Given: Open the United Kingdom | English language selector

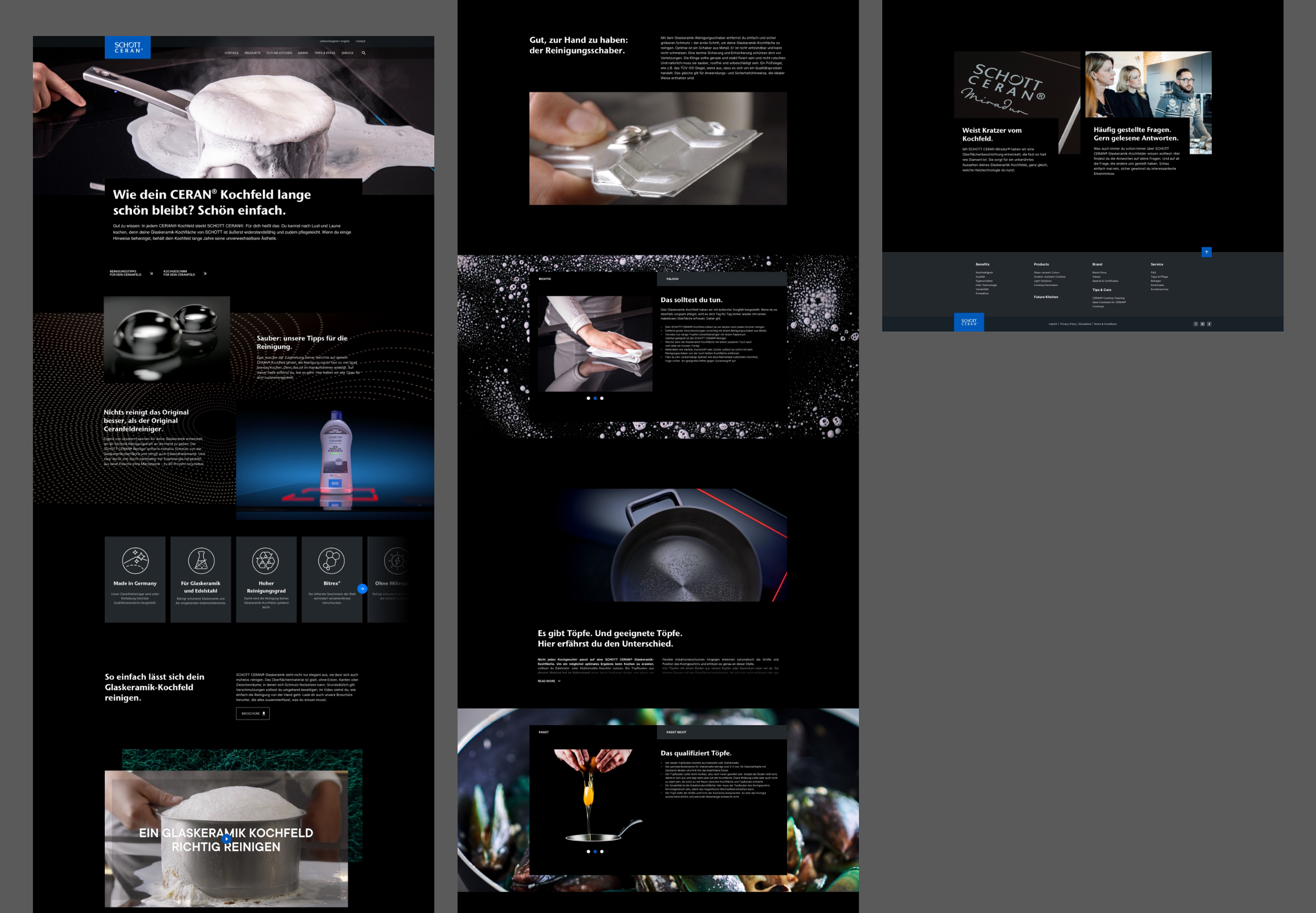Looking at the screenshot, I should tap(336, 41).
